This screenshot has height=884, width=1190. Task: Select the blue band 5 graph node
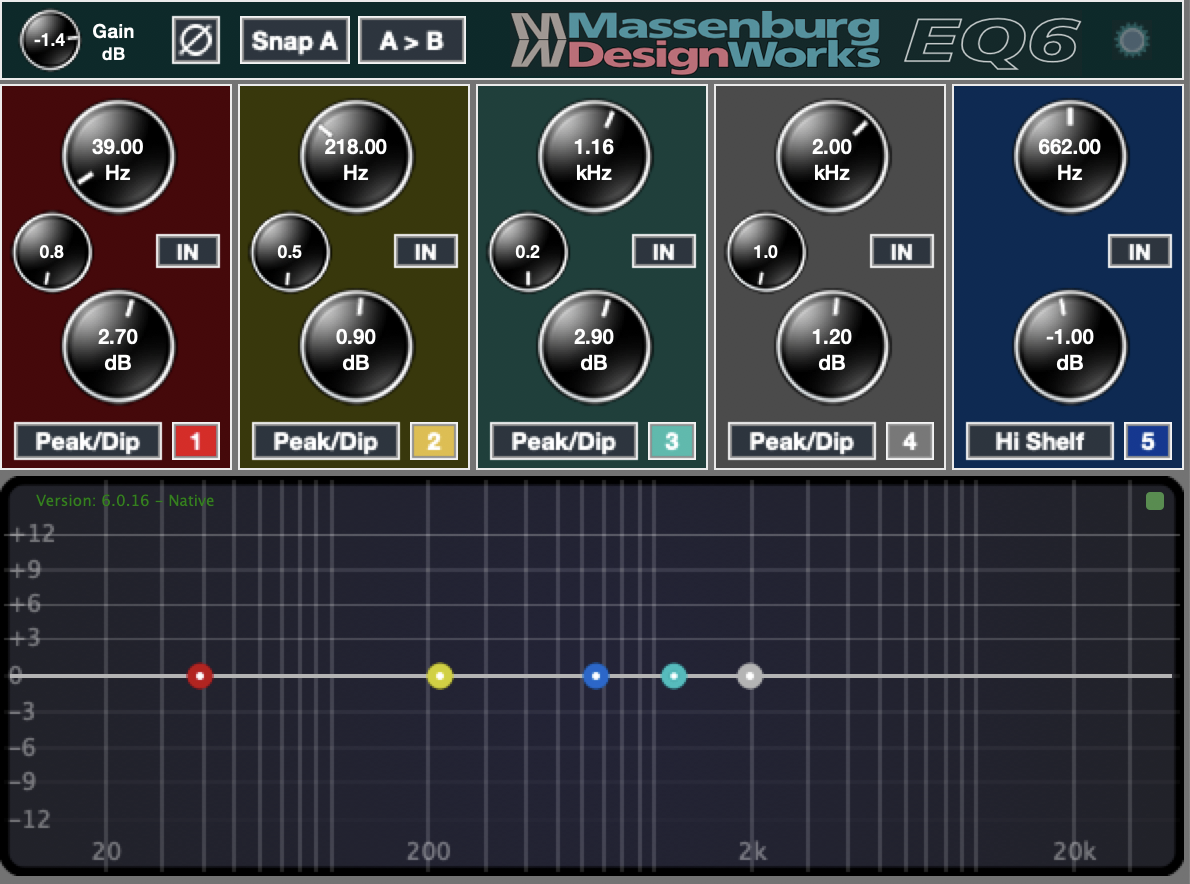(596, 675)
